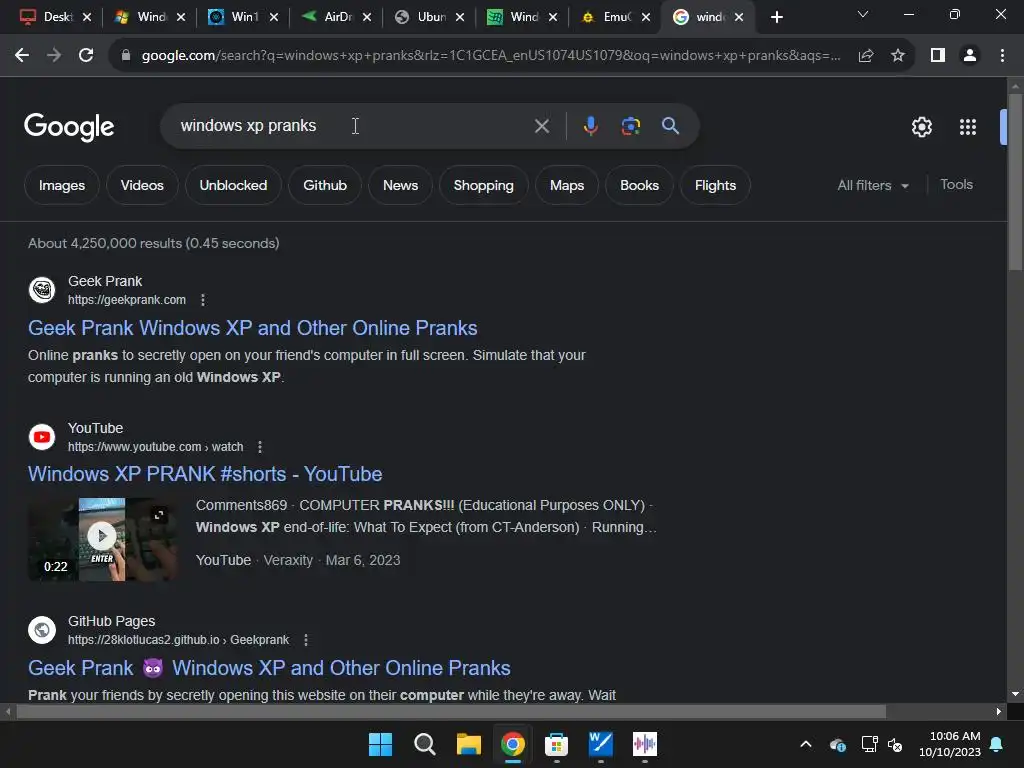
Task: Open search Tools options
Action: [956, 185]
